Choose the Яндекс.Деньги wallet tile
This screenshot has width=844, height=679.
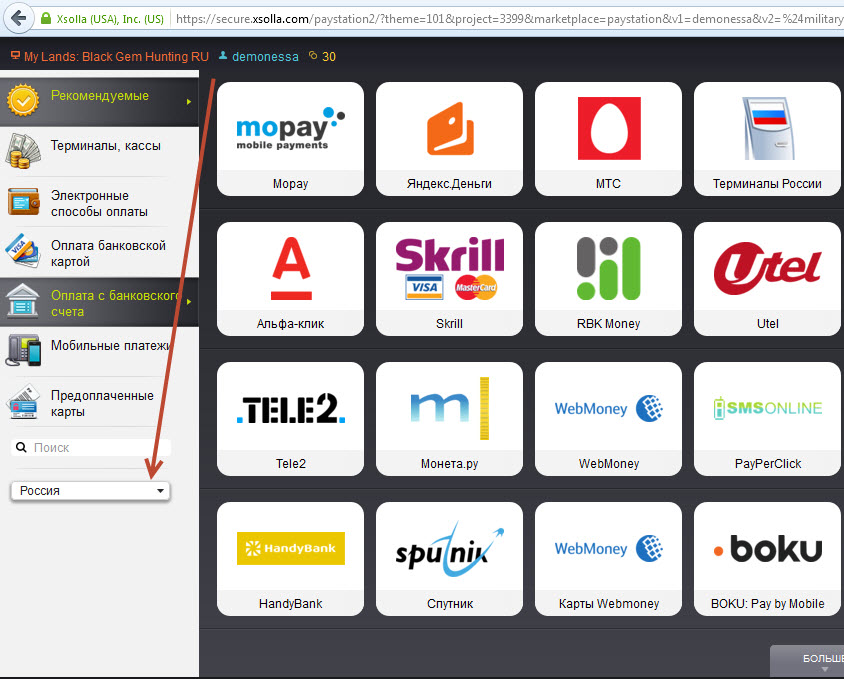449,139
